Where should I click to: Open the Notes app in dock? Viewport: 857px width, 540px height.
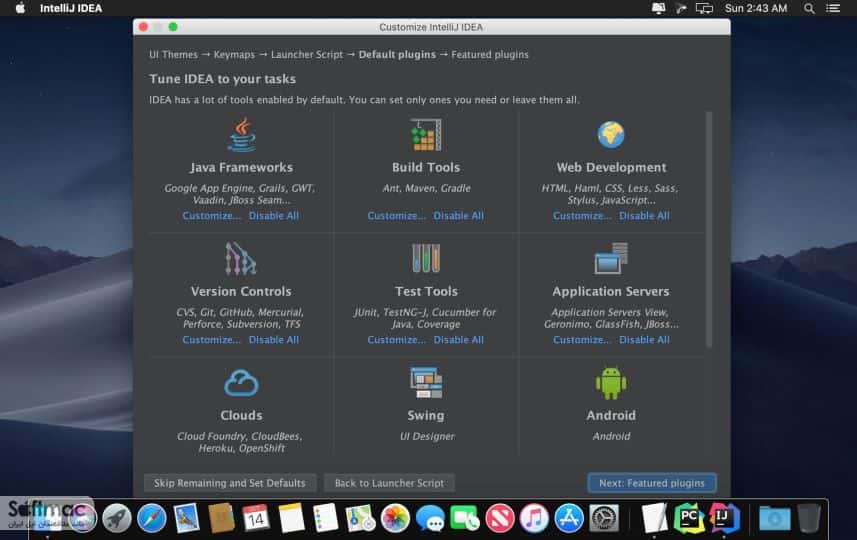[x=291, y=518]
